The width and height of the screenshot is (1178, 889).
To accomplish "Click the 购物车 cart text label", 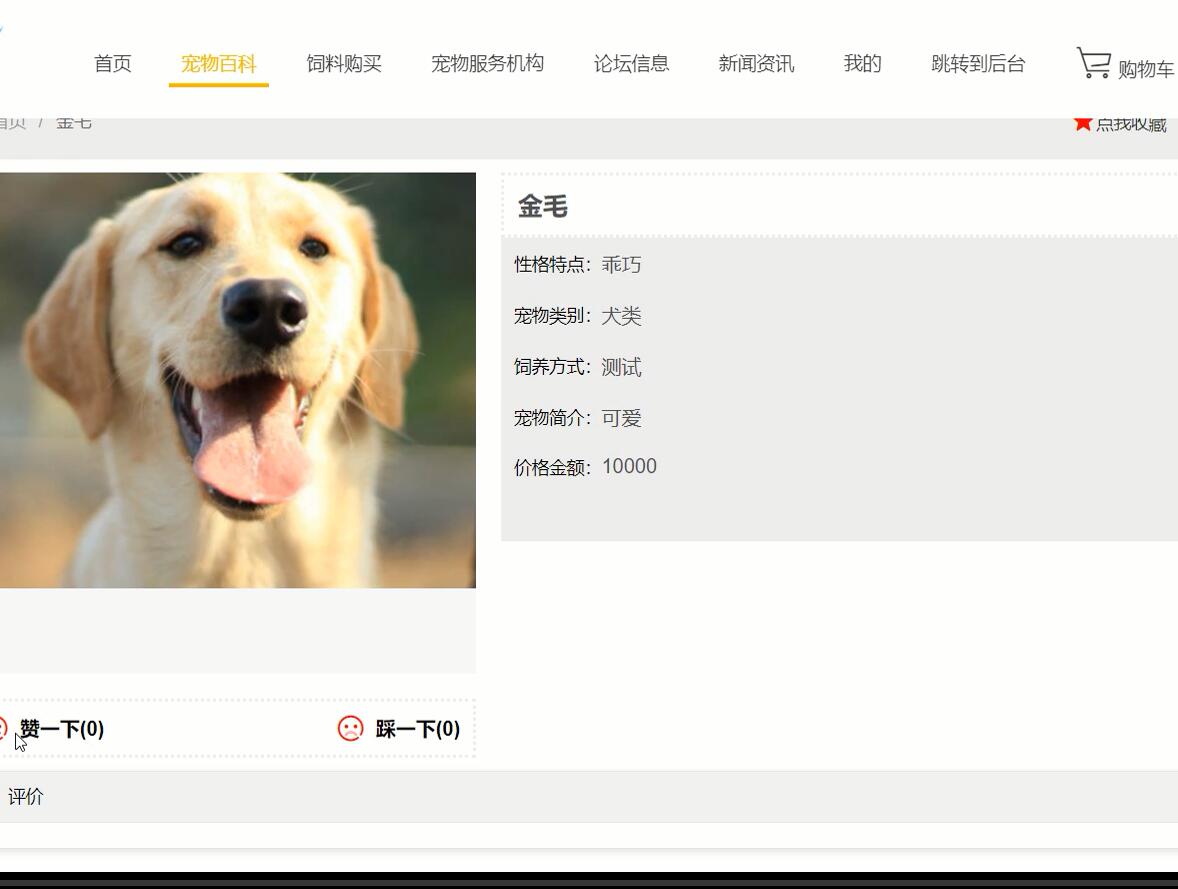I will tap(1145, 68).
